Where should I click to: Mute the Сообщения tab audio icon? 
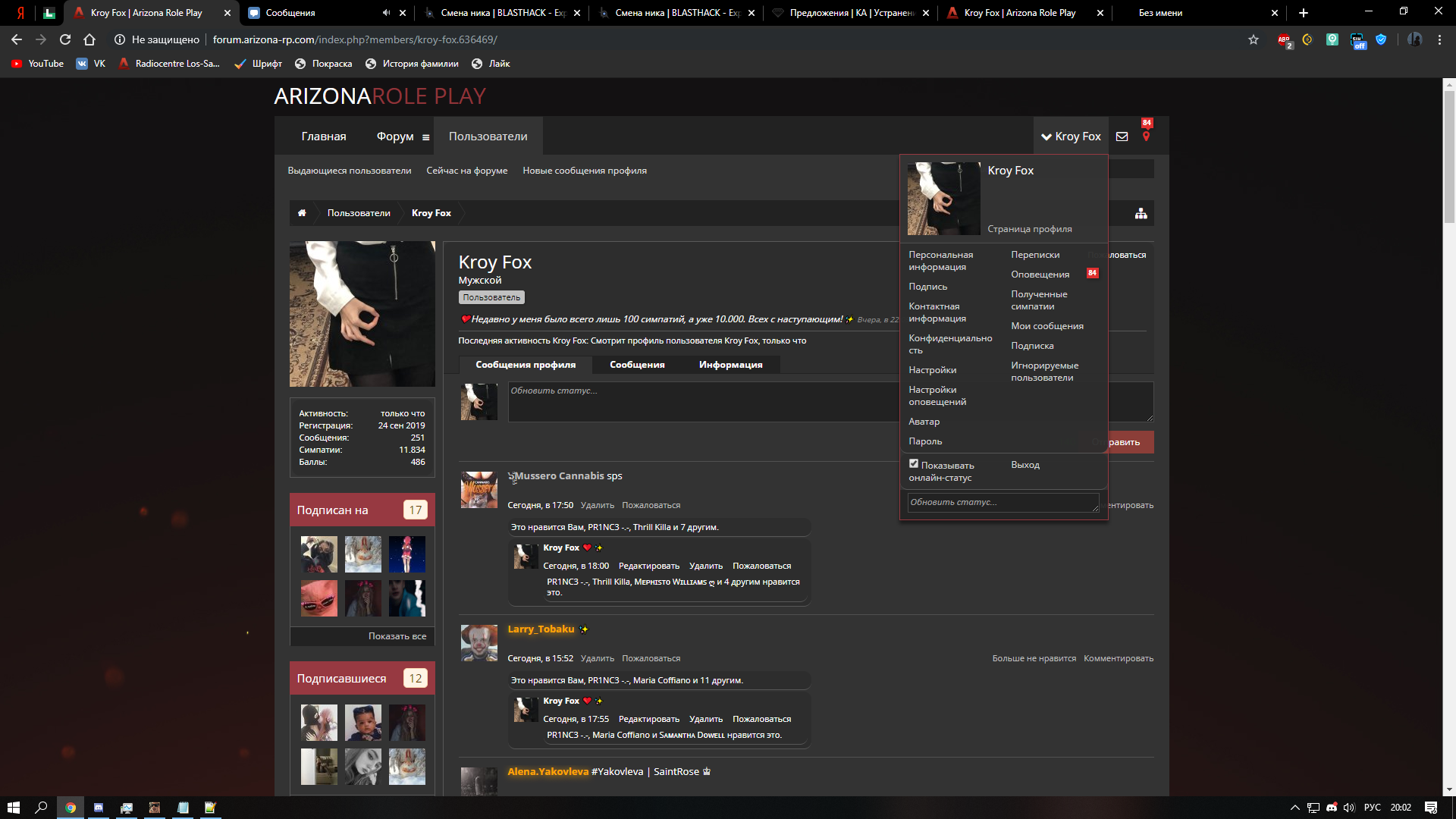tap(386, 13)
